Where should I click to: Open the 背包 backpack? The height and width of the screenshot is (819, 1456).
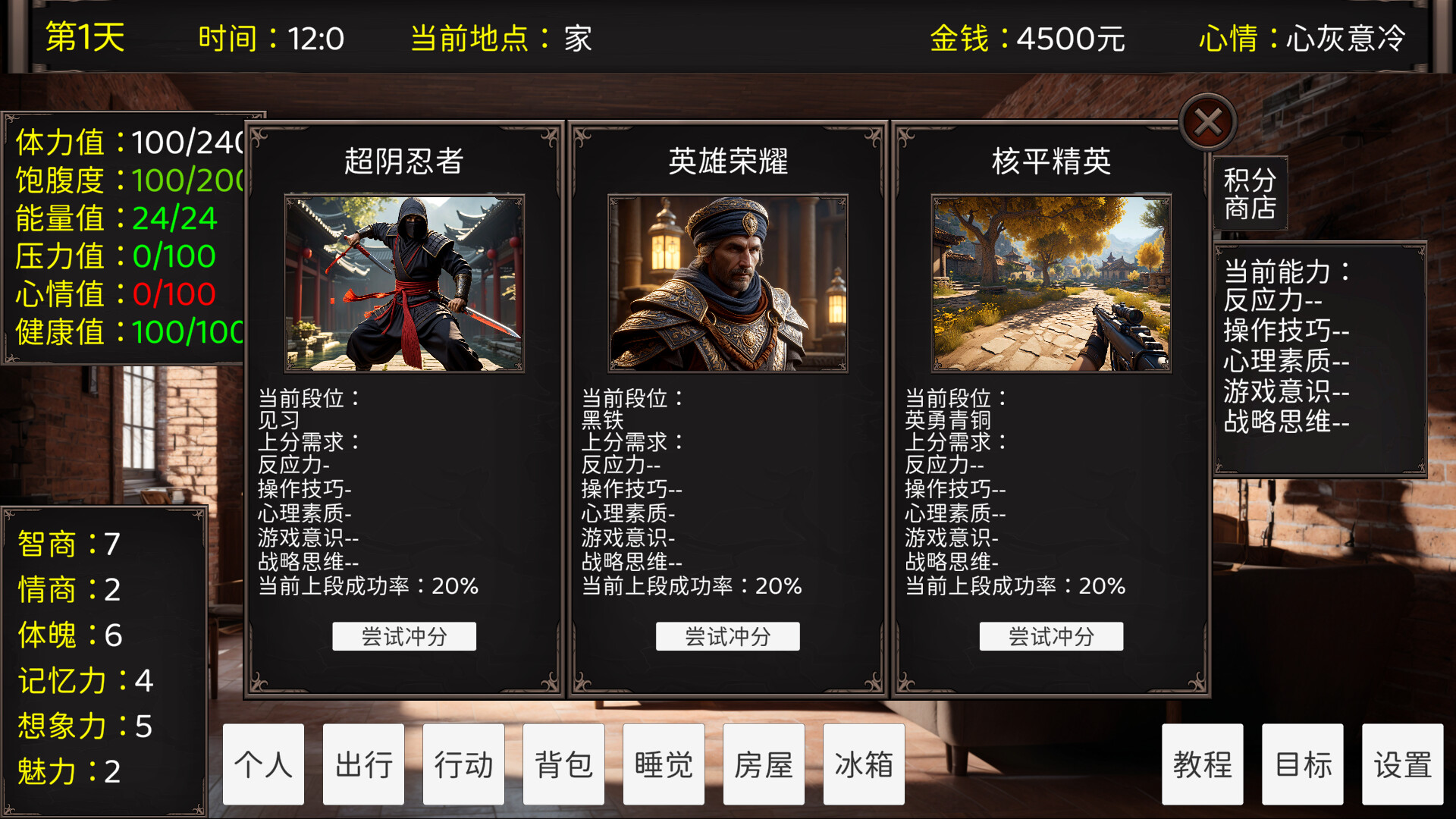[563, 764]
